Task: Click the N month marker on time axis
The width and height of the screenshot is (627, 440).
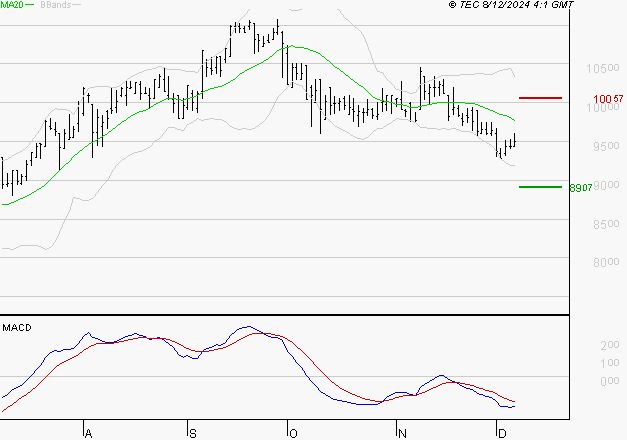Action: [402, 434]
